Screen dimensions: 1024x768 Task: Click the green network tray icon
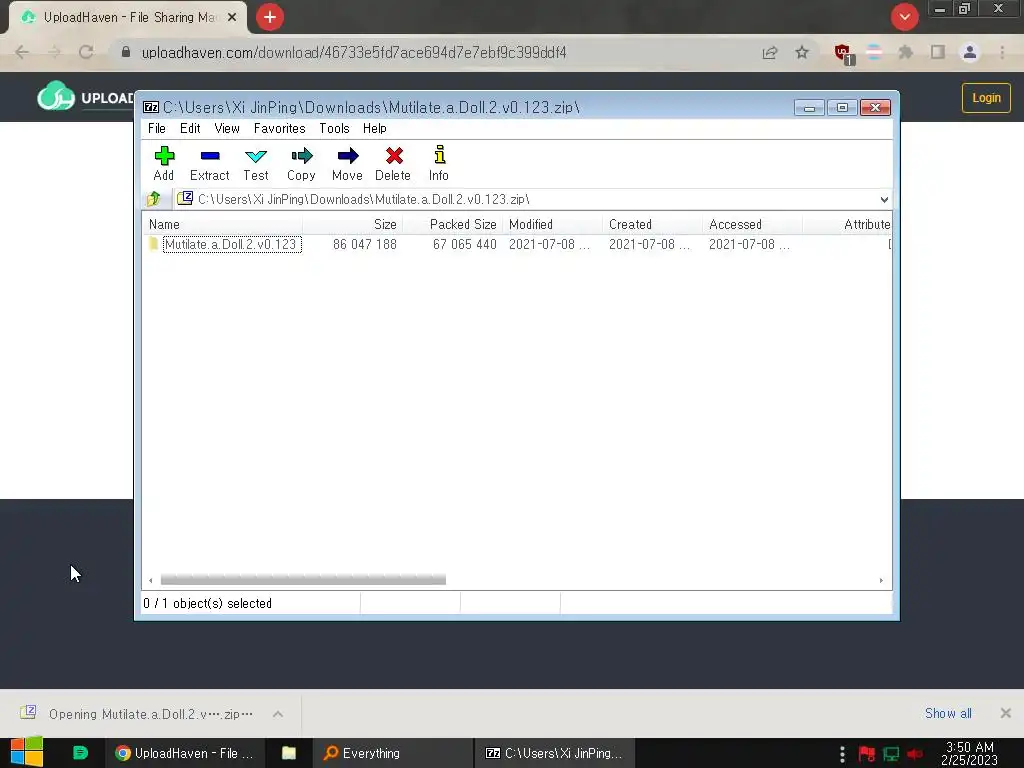[x=891, y=754]
